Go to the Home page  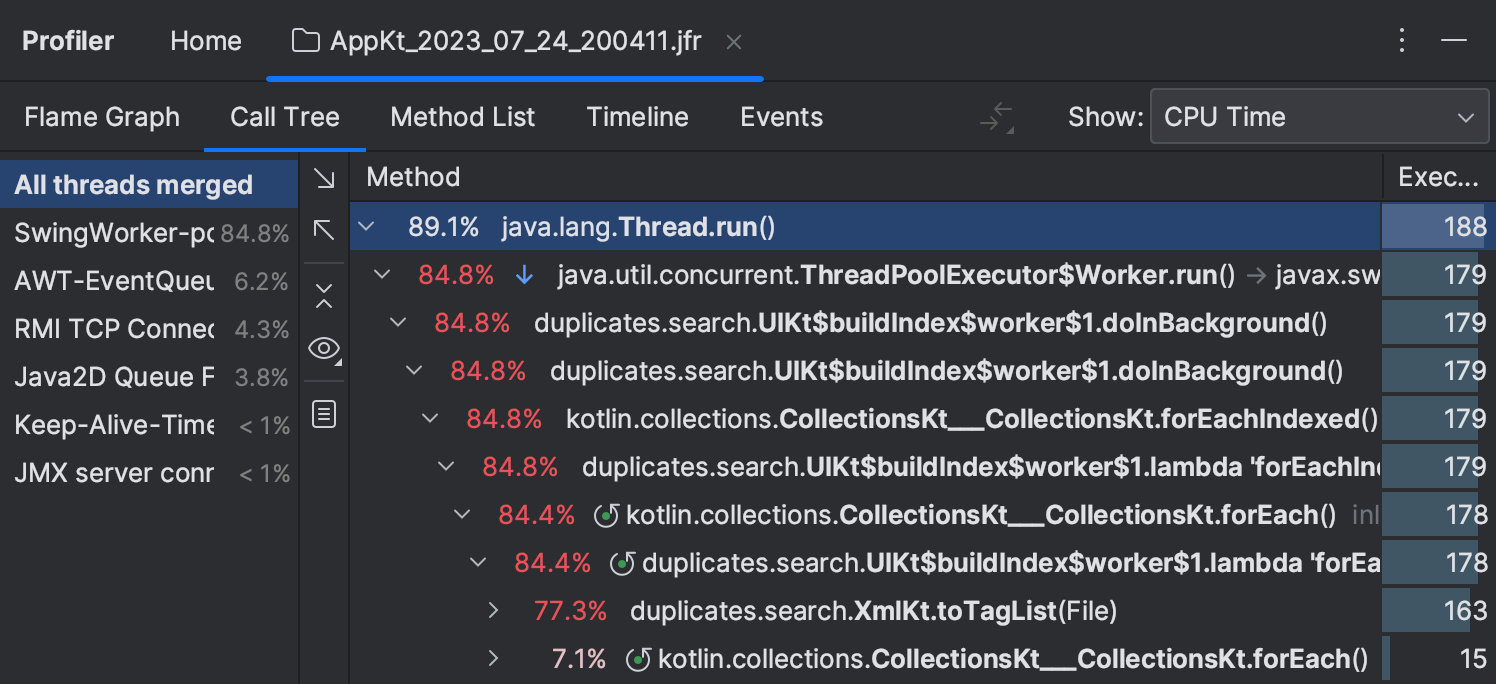[205, 40]
